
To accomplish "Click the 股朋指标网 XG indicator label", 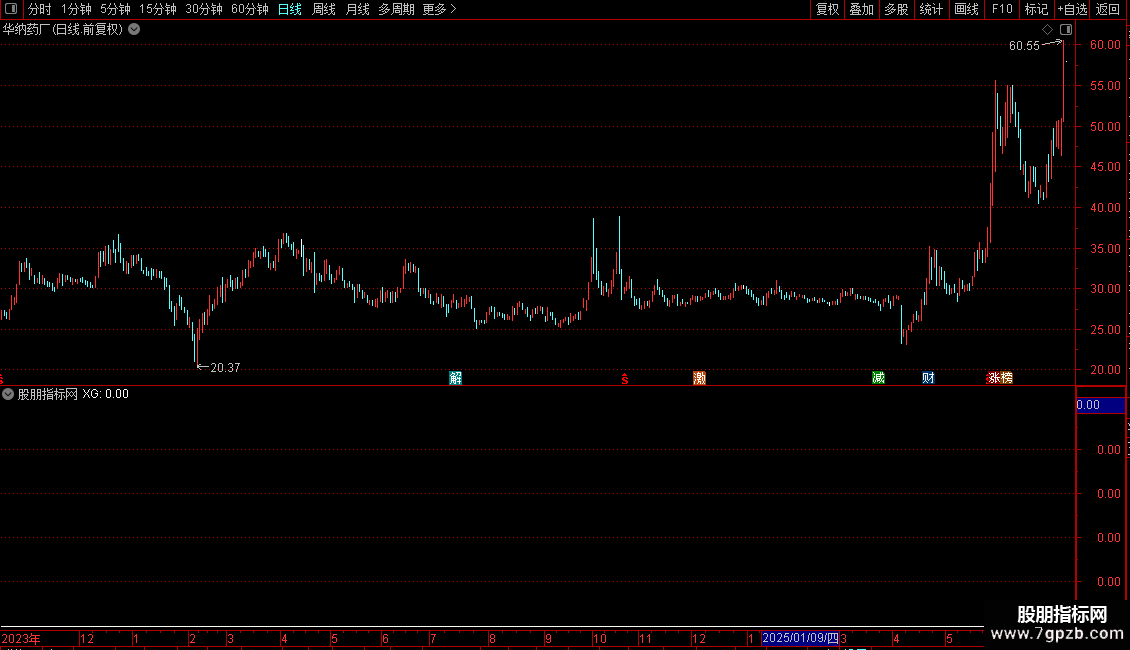I will (73, 394).
